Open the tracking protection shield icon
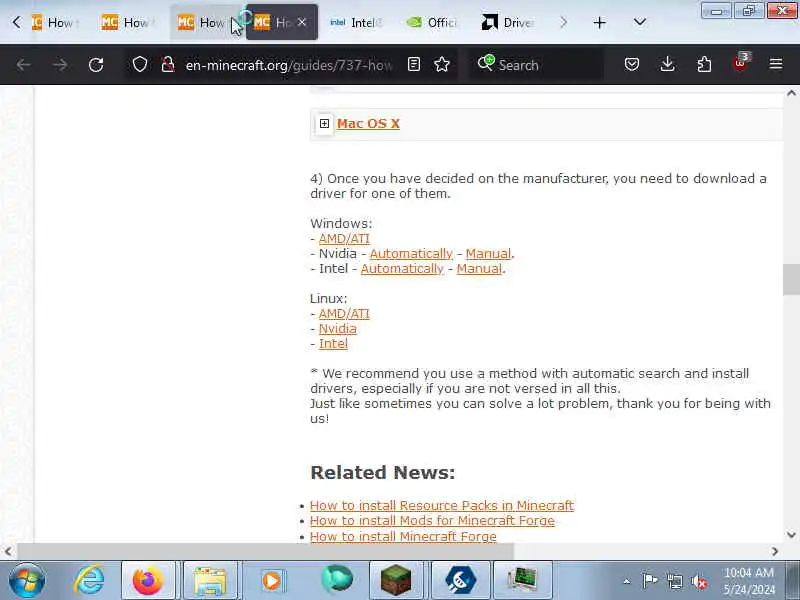Screen dimensions: 800x600 pos(140,65)
